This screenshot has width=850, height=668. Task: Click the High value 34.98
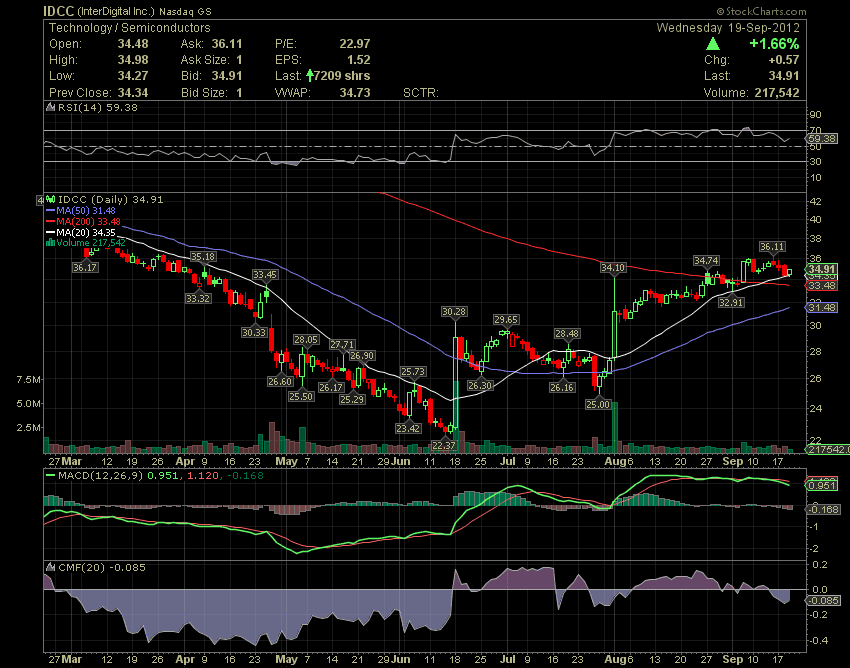point(133,60)
